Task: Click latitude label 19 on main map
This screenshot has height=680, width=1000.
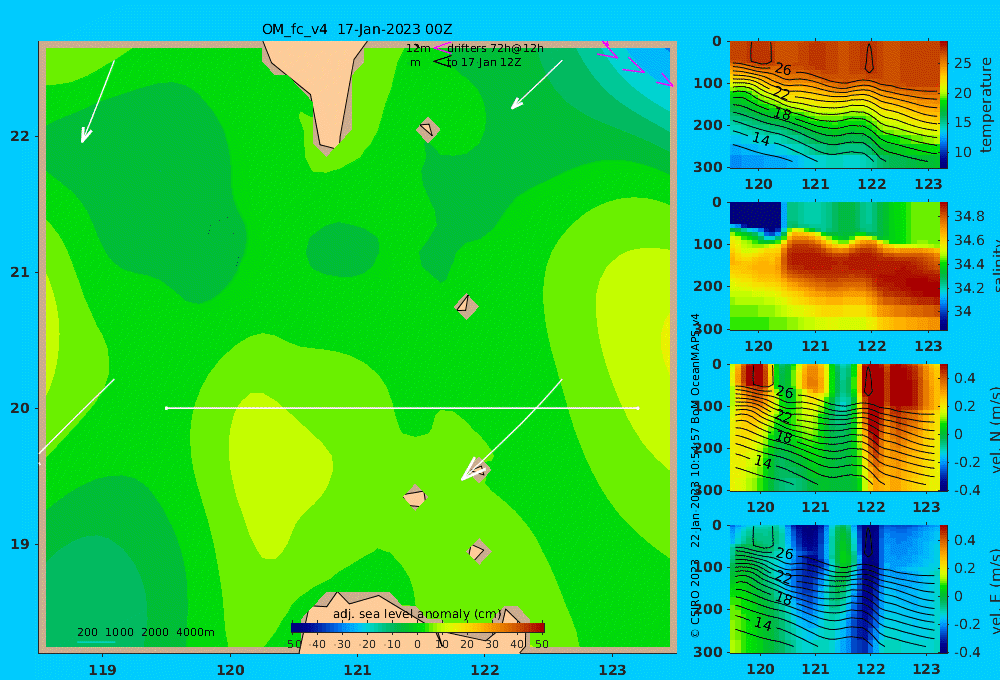Action: pyautogui.click(x=20, y=544)
